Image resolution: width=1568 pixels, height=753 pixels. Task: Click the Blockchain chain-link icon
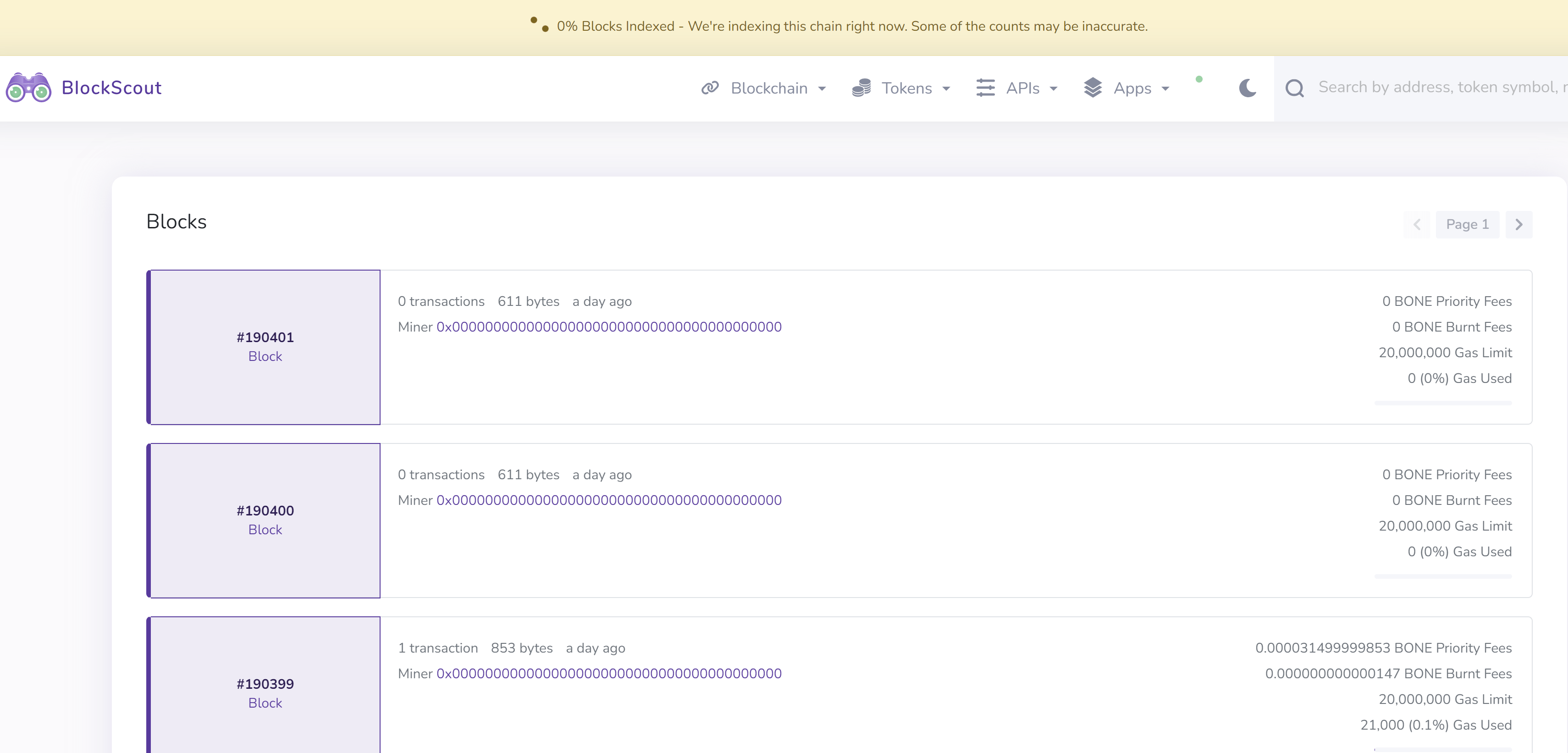[710, 88]
